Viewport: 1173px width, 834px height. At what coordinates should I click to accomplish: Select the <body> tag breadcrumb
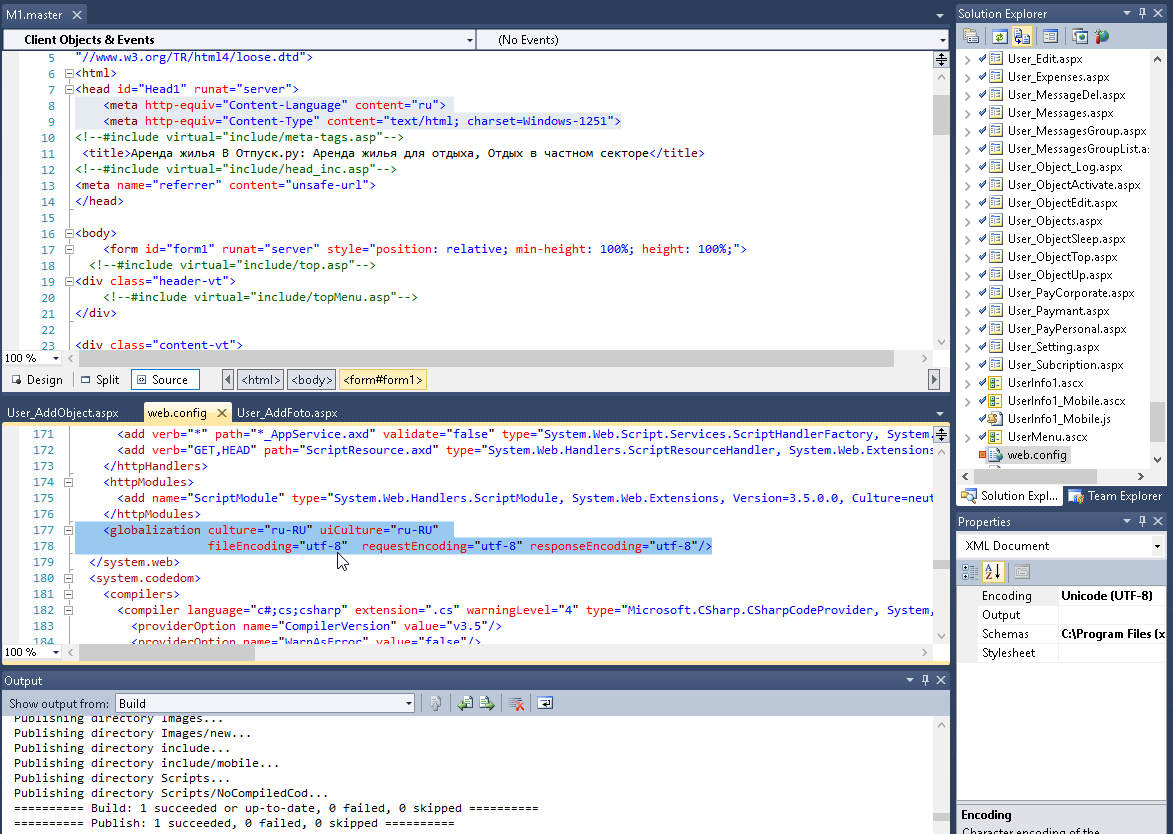point(311,380)
